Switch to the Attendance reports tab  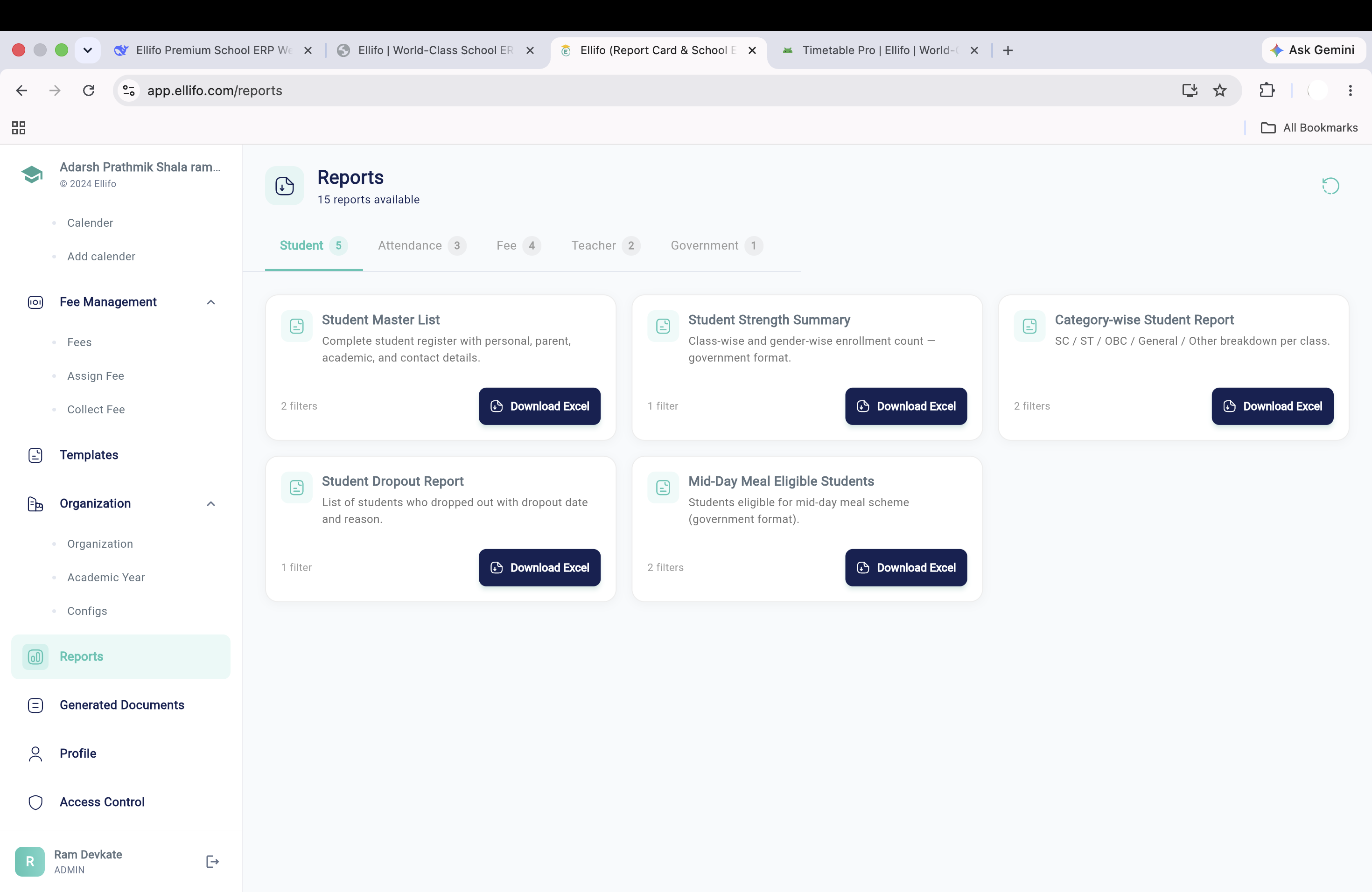pos(422,245)
